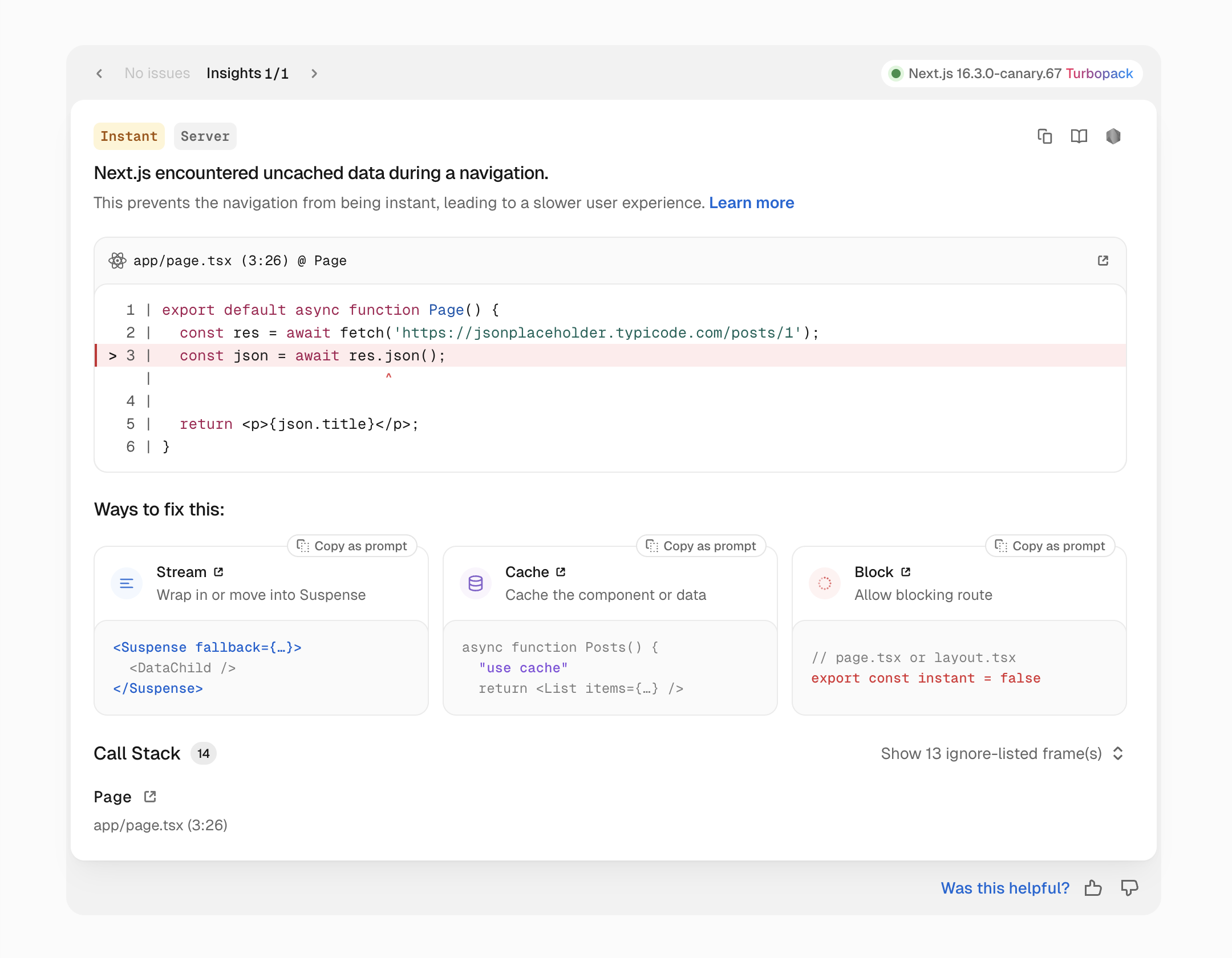Click the Block heading
This screenshot has width=1232, height=958.
(874, 572)
